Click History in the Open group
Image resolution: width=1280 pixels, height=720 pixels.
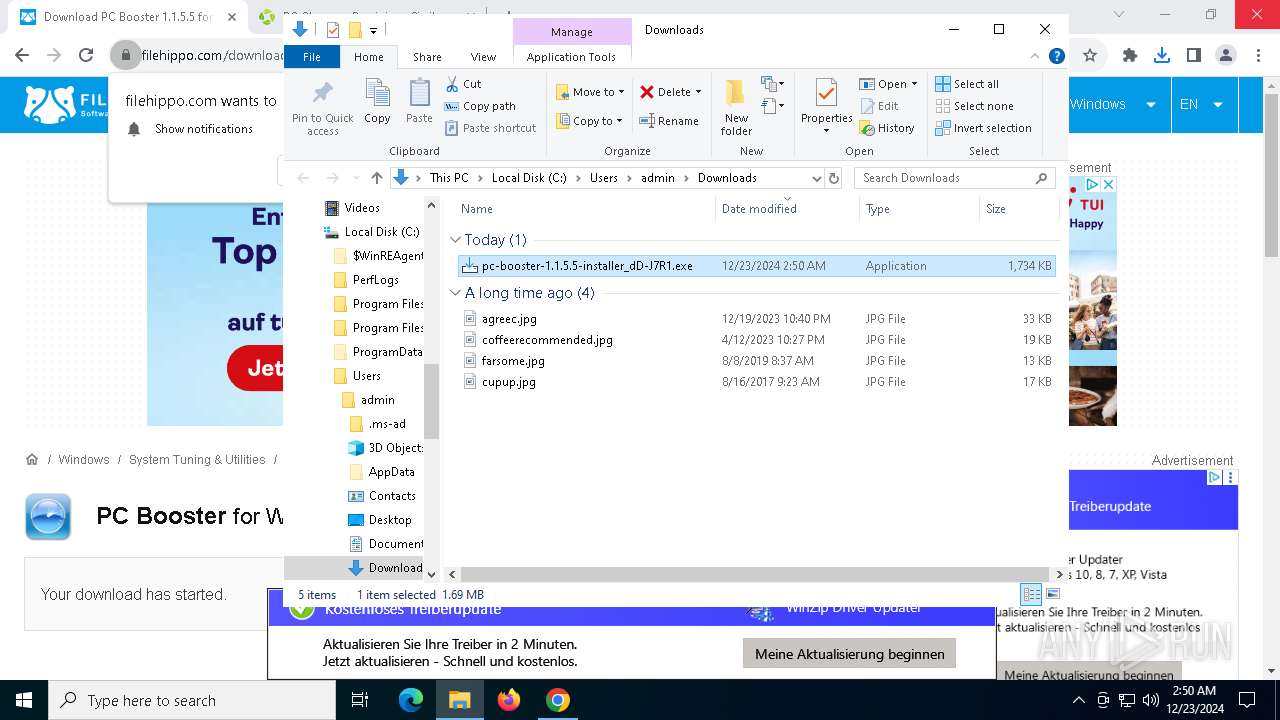(887, 128)
